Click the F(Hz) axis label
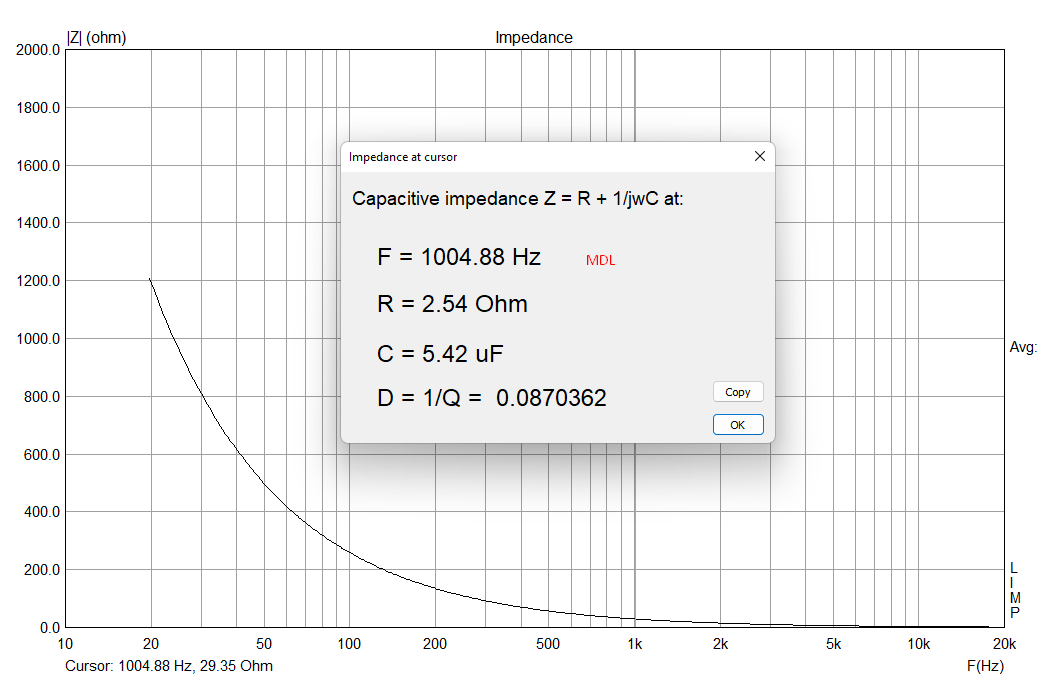This screenshot has width=1038, height=677. pyautogui.click(x=985, y=666)
